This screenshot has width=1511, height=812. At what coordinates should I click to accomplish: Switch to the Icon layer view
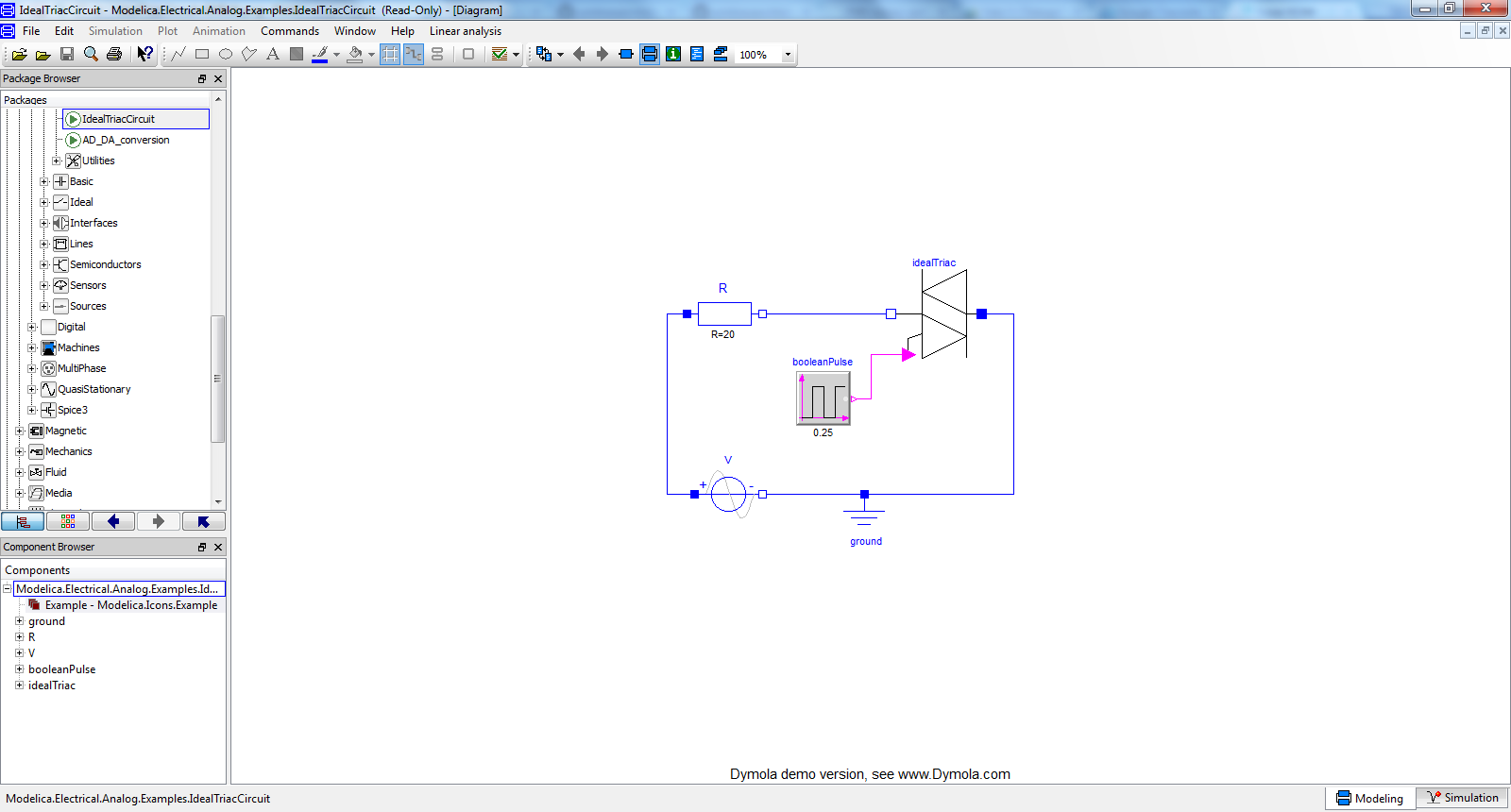[x=626, y=54]
